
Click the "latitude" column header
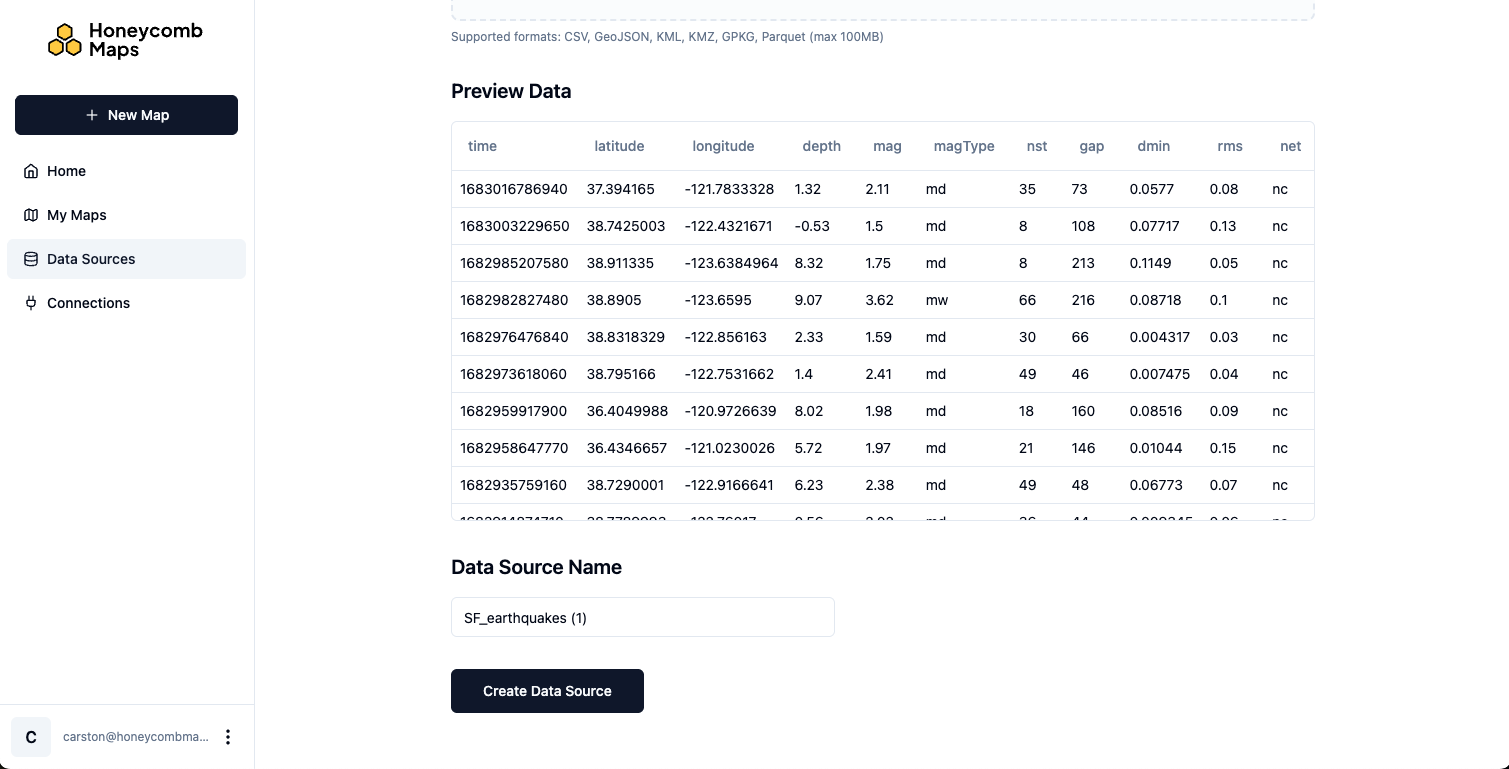619,146
